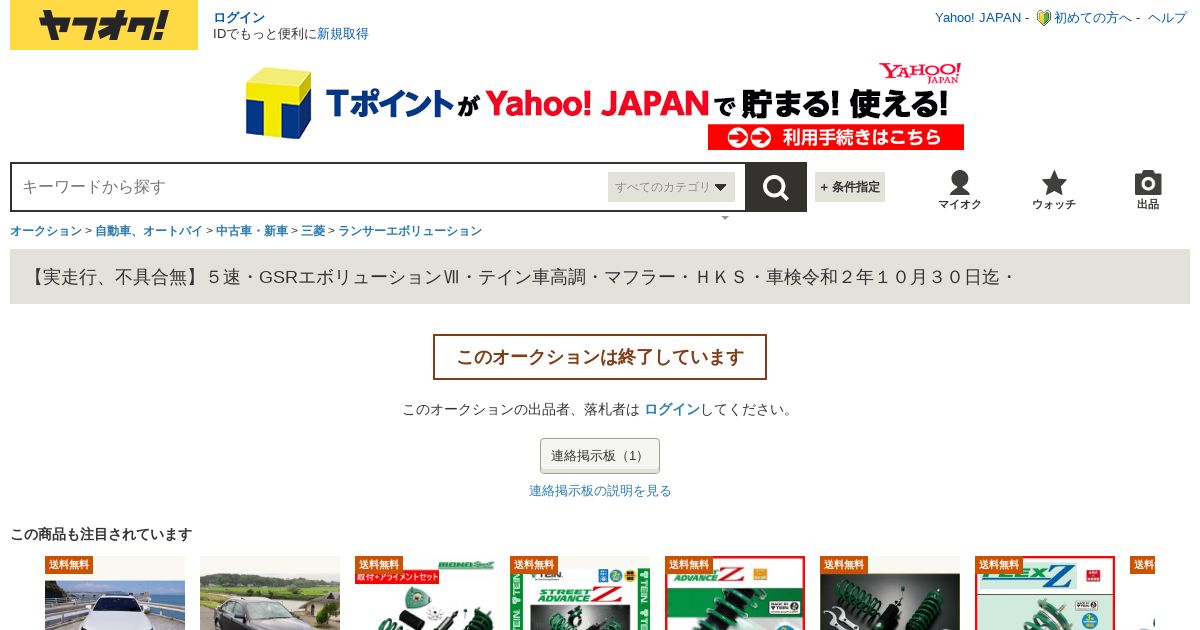Open the suspension and alignment set thumbnail
The height and width of the screenshot is (630, 1200).
click(425, 593)
